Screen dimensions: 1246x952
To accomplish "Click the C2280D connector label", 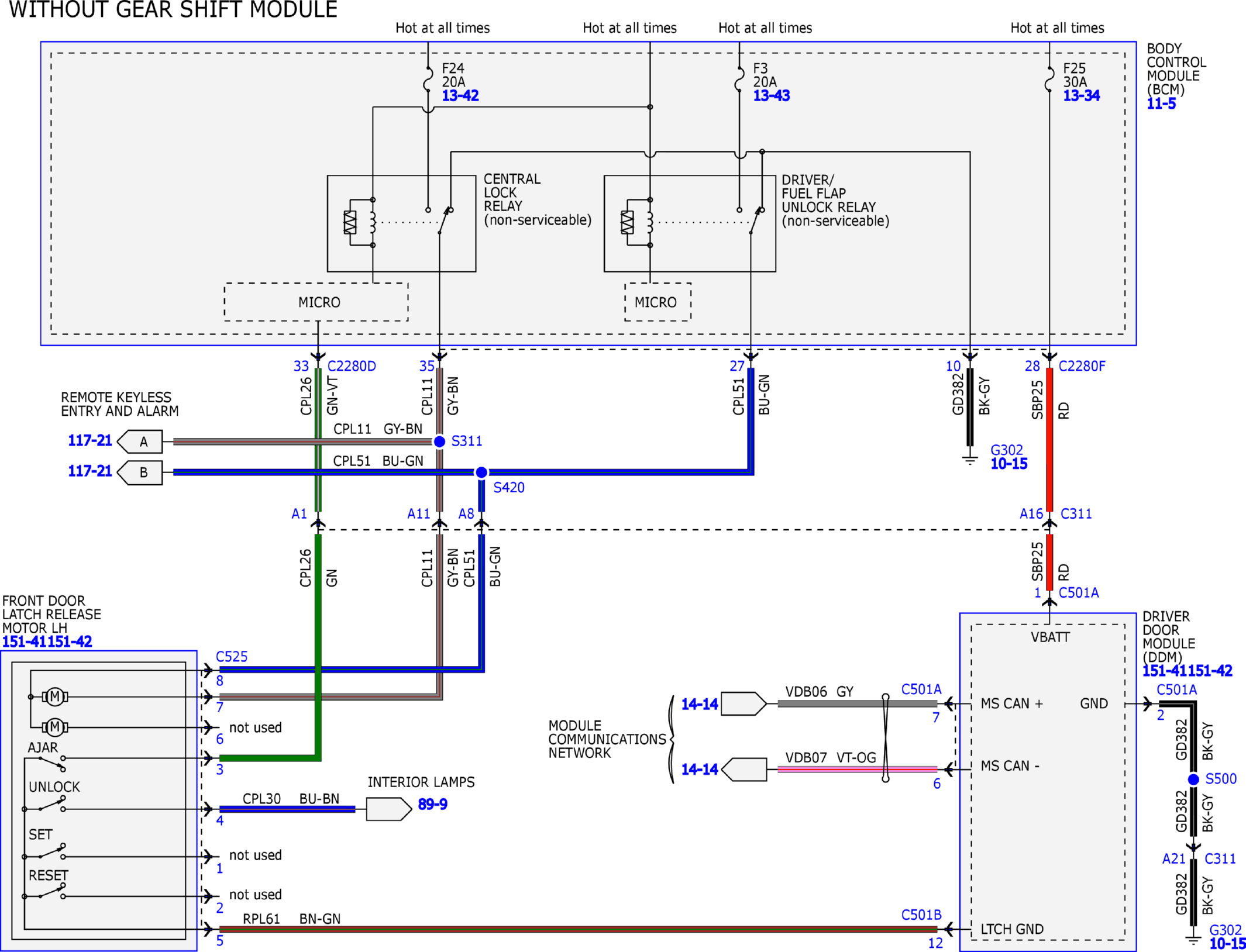I will click(352, 366).
